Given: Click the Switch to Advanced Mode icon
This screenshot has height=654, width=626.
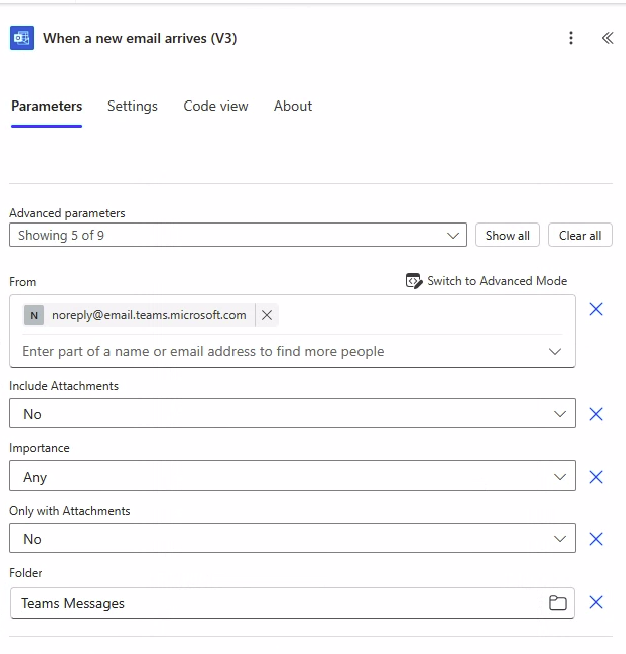Looking at the screenshot, I should pyautogui.click(x=413, y=281).
